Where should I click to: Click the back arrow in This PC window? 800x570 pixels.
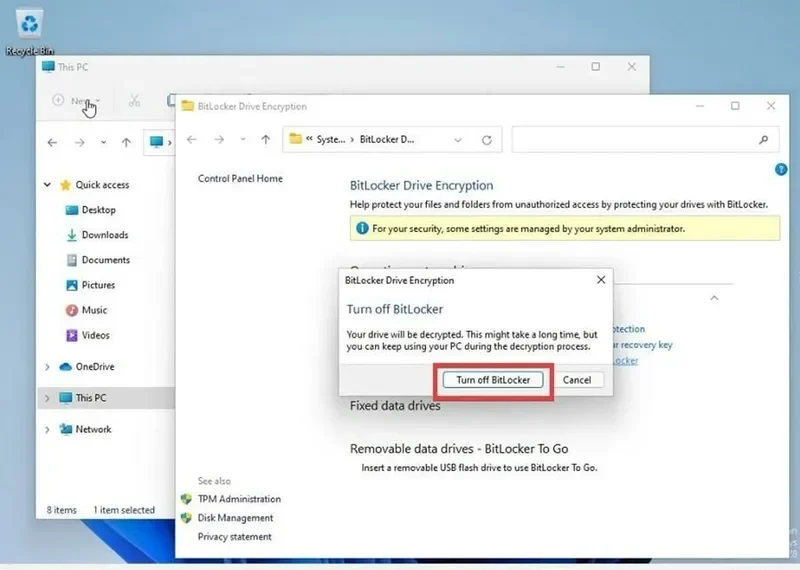[x=52, y=142]
